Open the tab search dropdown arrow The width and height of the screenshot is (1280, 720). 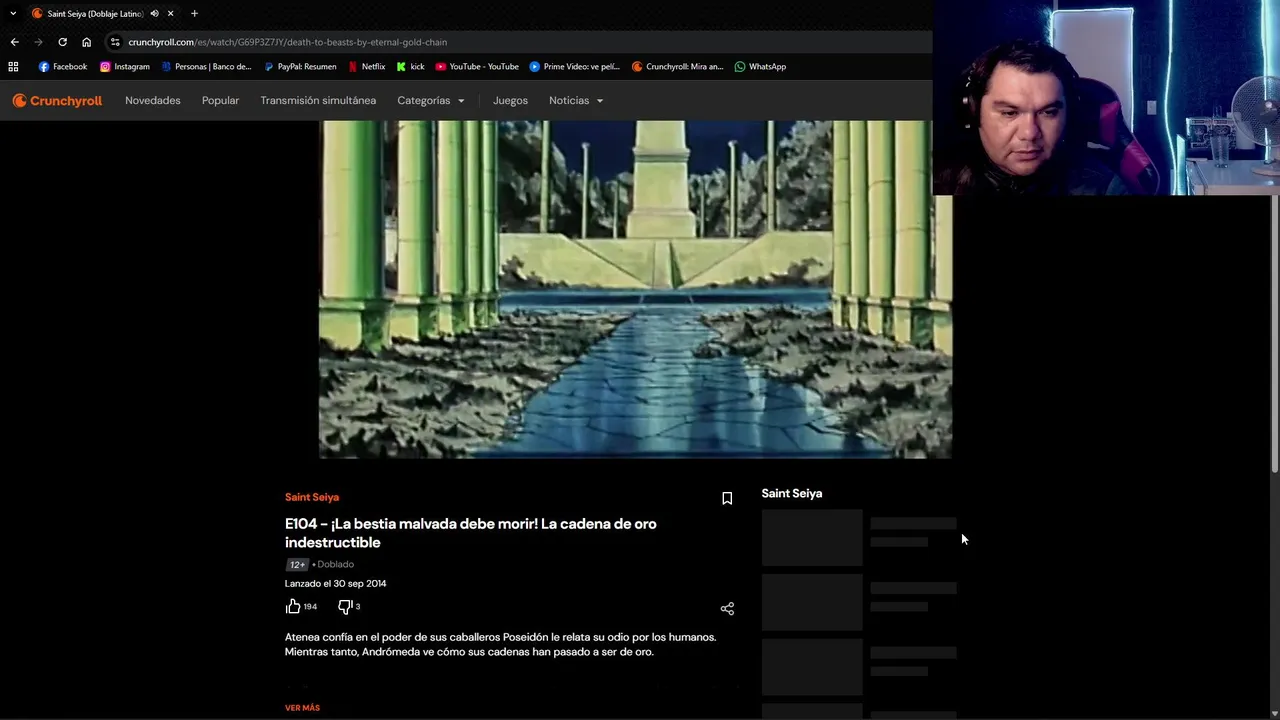13,14
